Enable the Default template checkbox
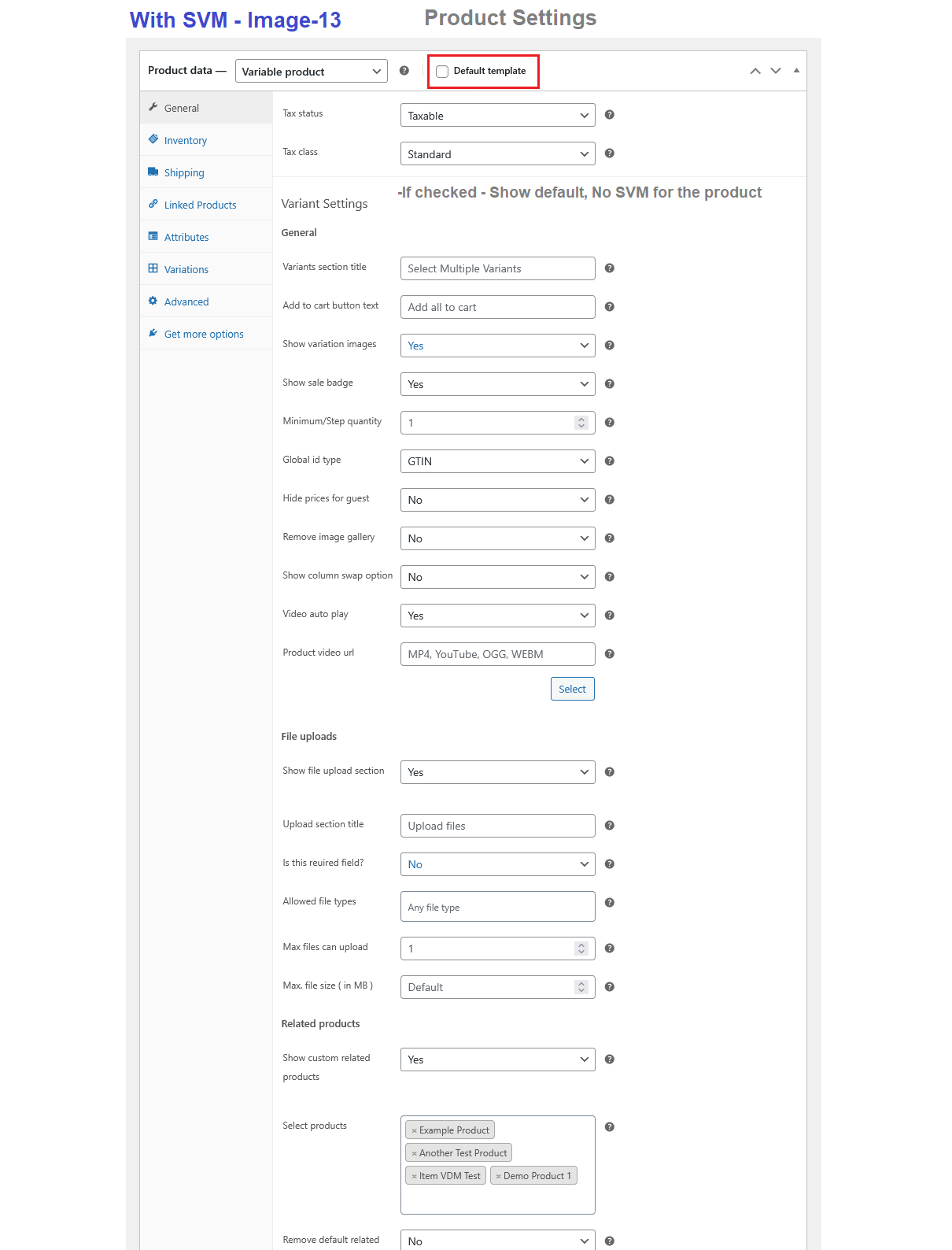Screen dimensions: 952x1250 click(442, 72)
